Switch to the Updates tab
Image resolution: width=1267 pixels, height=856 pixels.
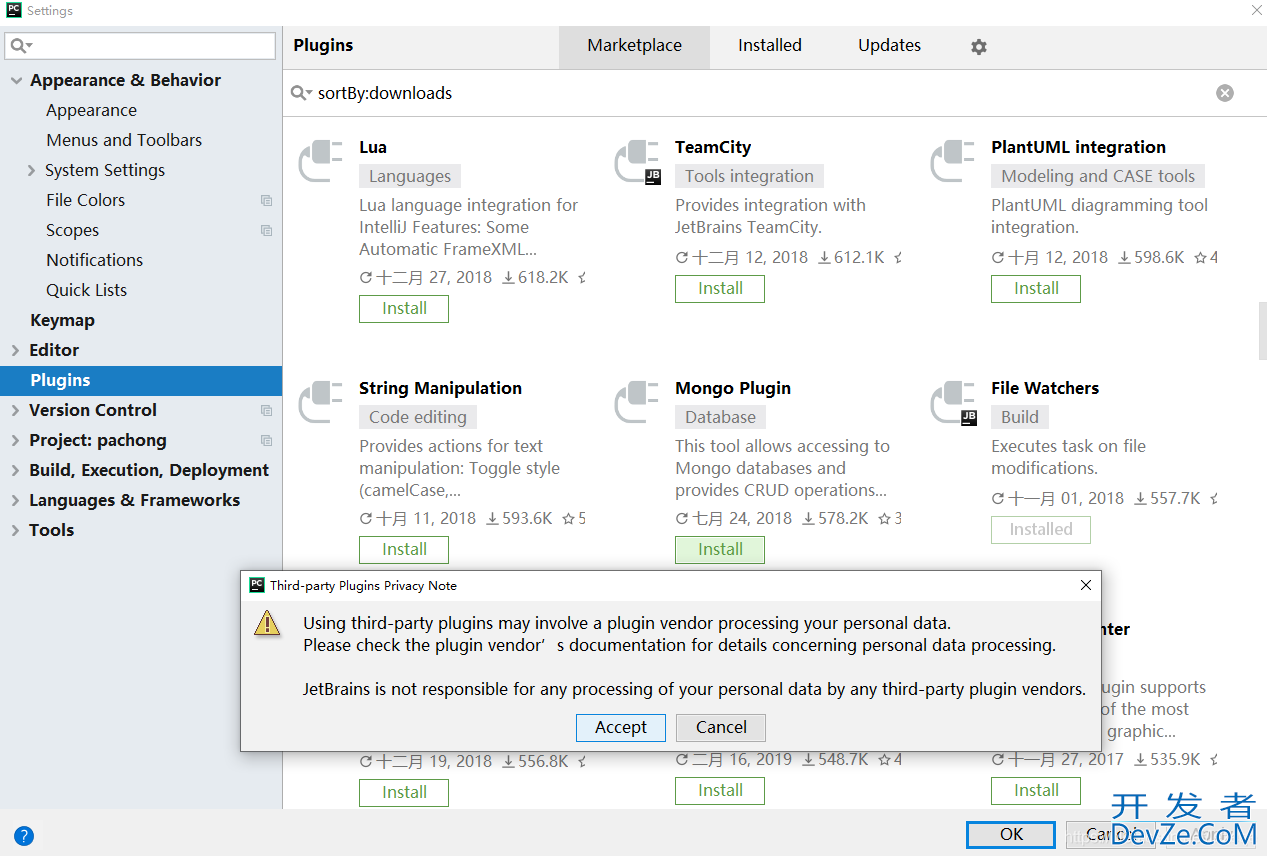(889, 46)
